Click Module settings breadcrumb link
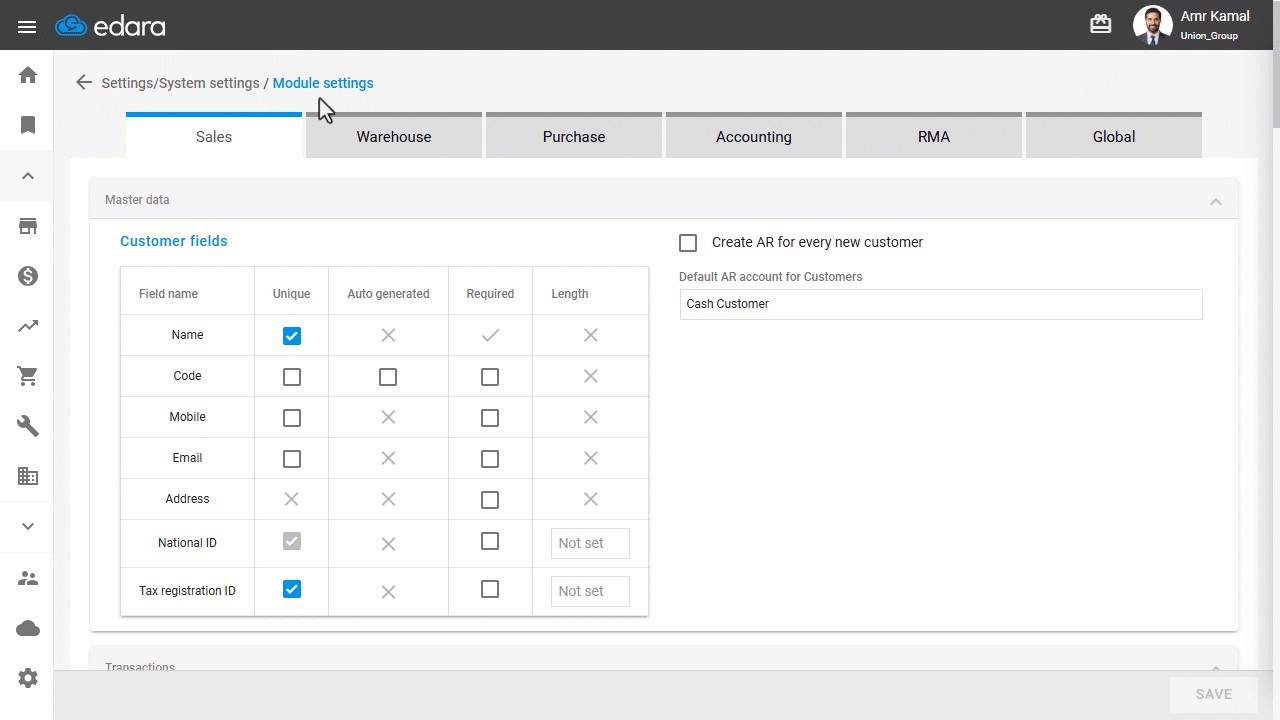This screenshot has height=720, width=1280. [323, 83]
